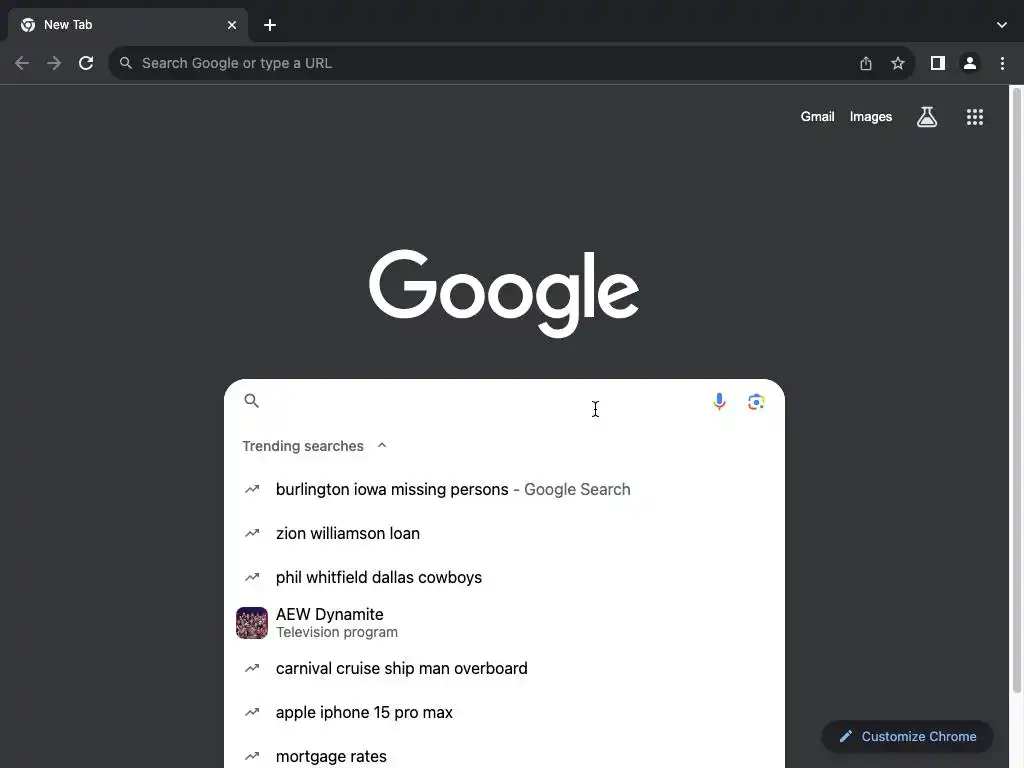Click the magnifier icon in the search box
1024x768 pixels.
[x=251, y=400]
